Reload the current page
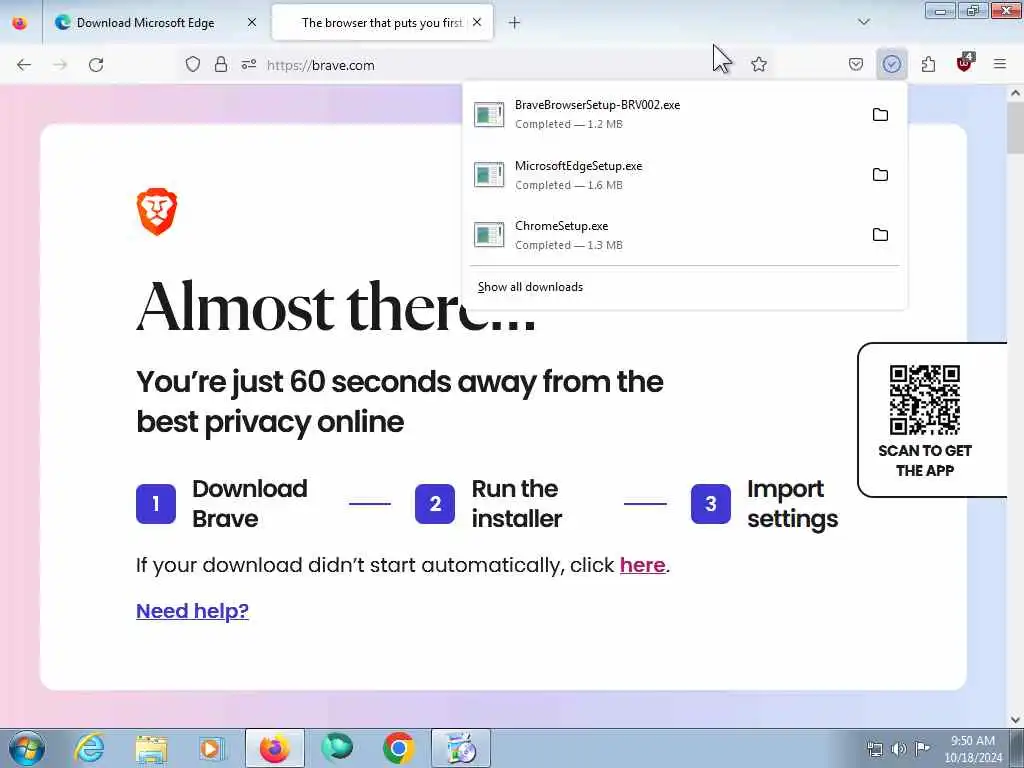Screen dimensions: 1024x768 96,65
